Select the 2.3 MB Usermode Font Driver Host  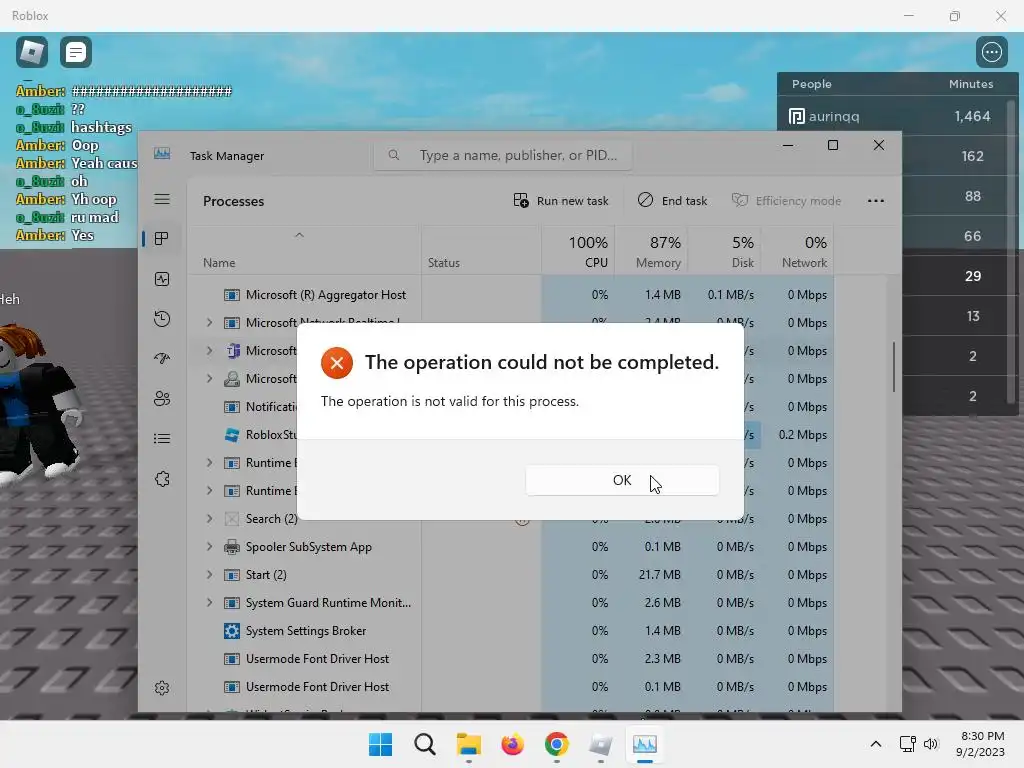(511, 659)
